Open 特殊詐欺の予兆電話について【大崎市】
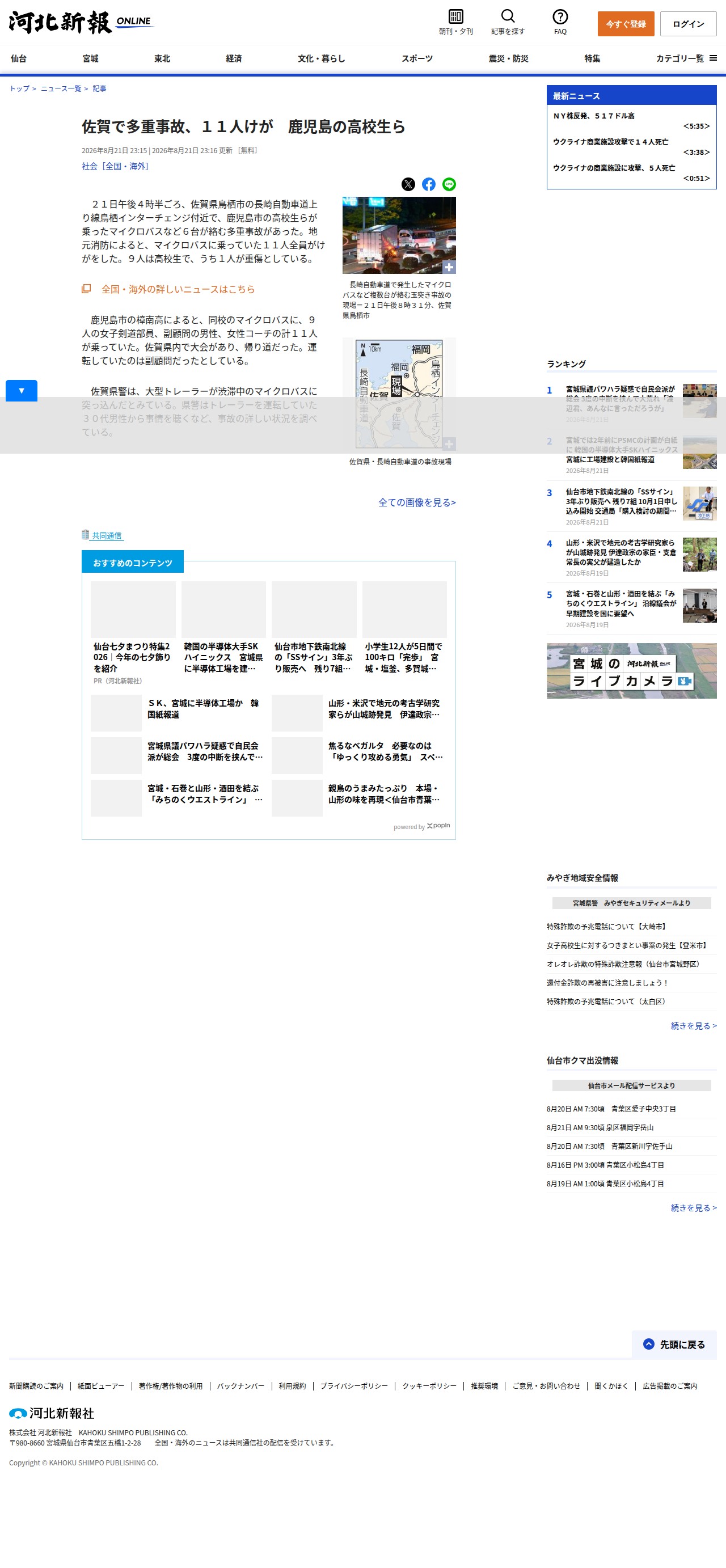The height and width of the screenshot is (1568, 726). 607,927
